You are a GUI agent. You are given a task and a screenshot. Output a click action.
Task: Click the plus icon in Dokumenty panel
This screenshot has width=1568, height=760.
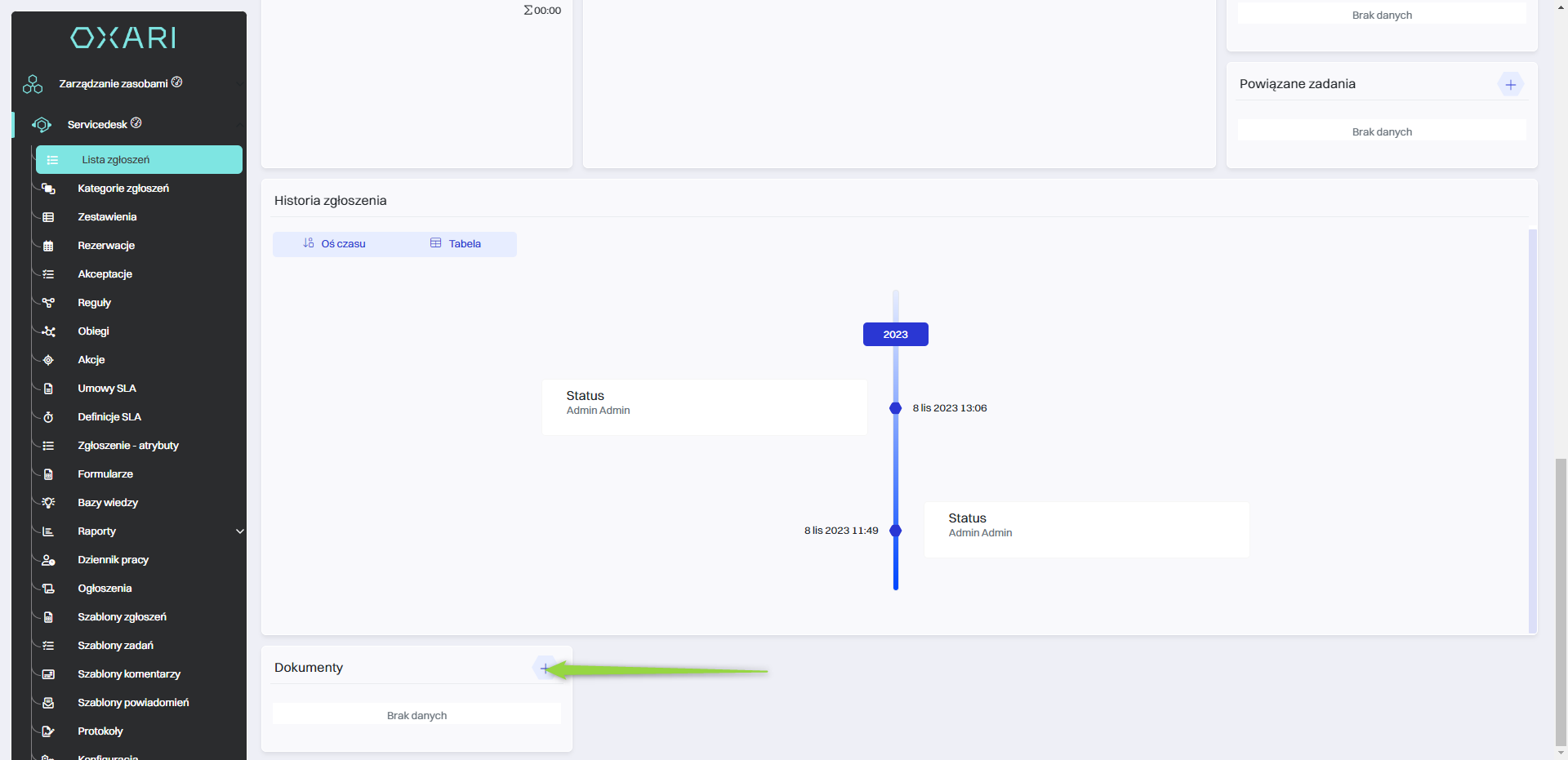(x=544, y=669)
